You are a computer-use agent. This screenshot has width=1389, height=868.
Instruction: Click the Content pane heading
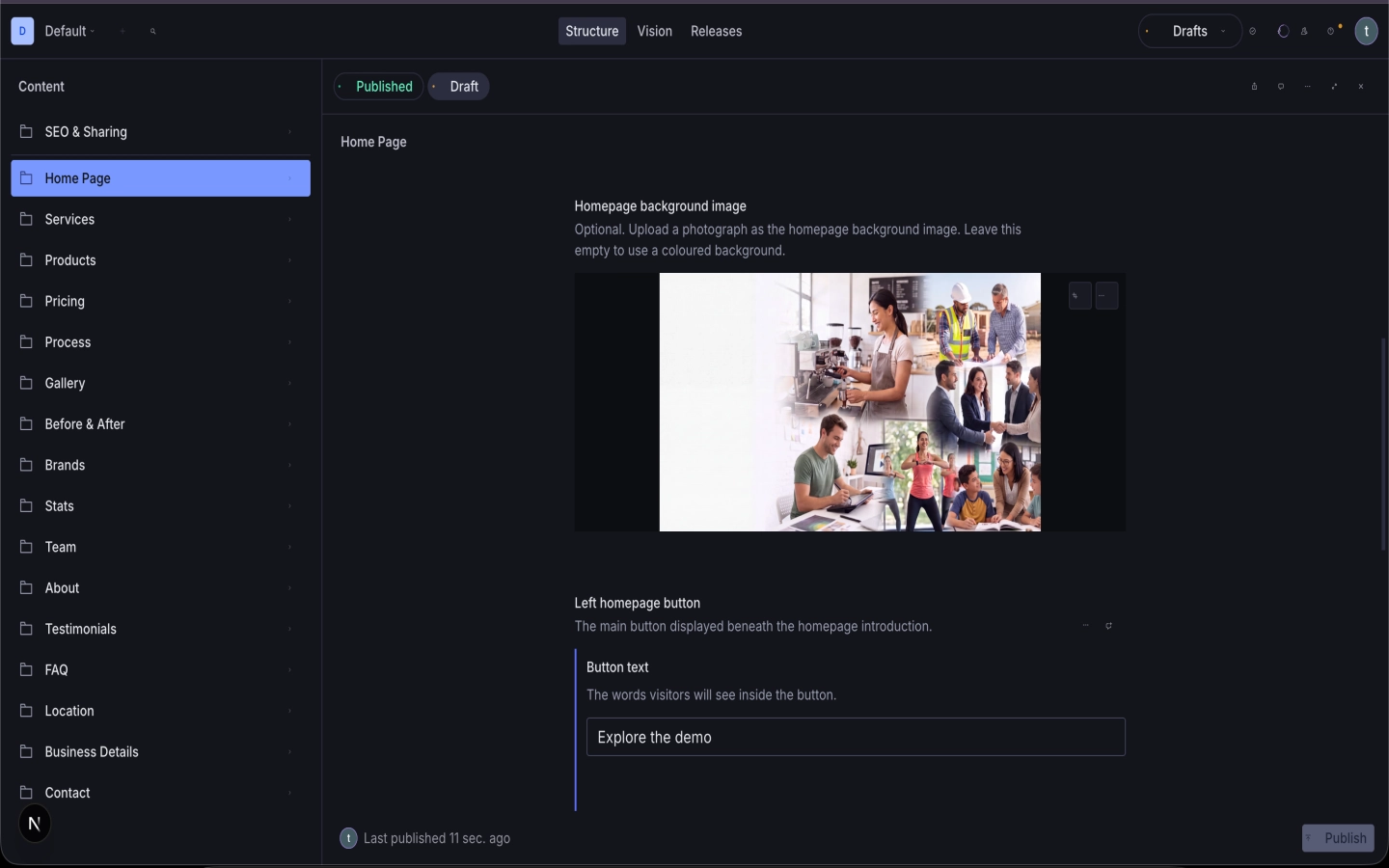tap(41, 87)
